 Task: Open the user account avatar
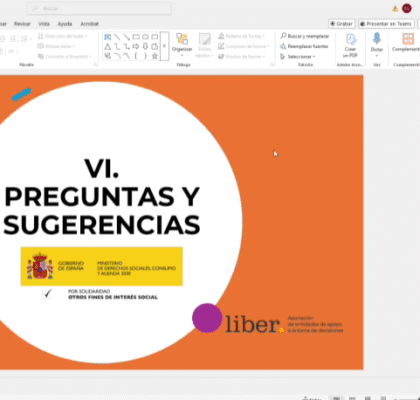pyautogui.click(x=407, y=8)
